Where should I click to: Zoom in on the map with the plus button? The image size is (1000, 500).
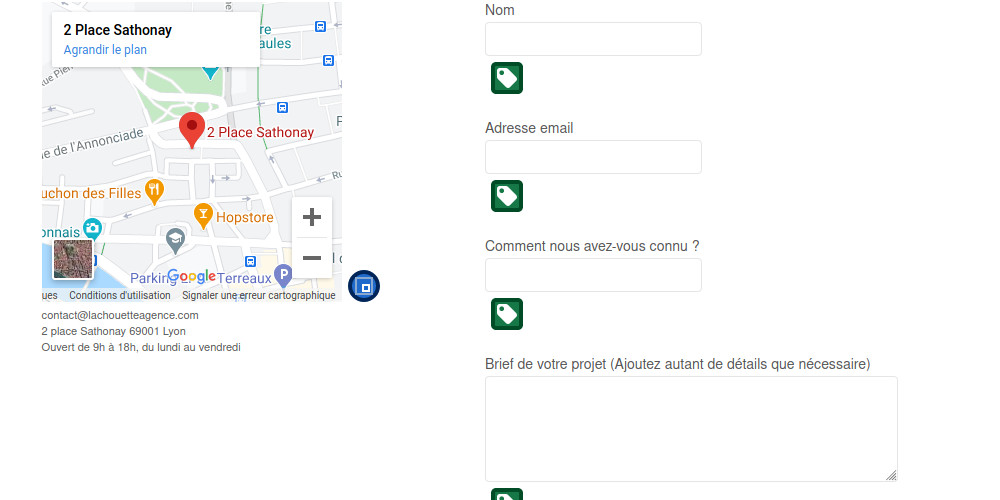(x=312, y=217)
